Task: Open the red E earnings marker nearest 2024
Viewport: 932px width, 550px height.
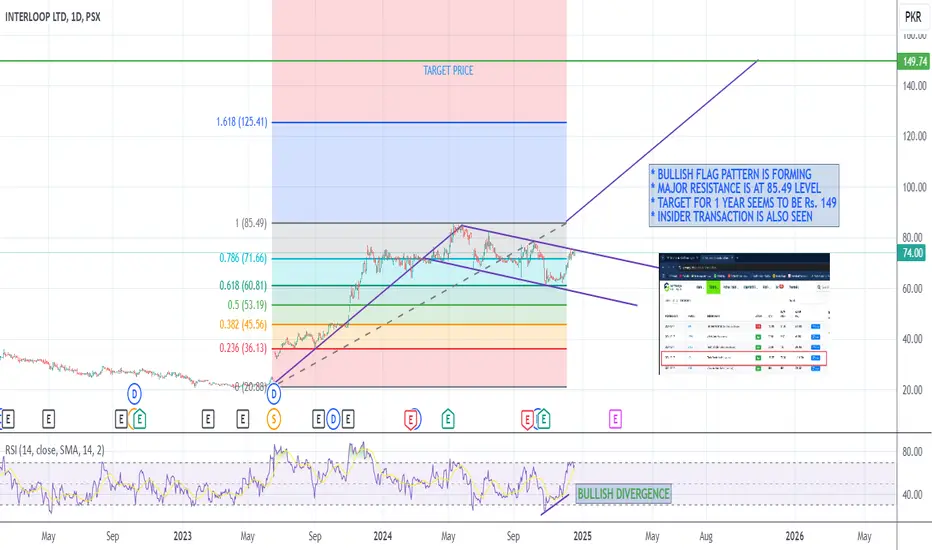Action: pyautogui.click(x=410, y=420)
